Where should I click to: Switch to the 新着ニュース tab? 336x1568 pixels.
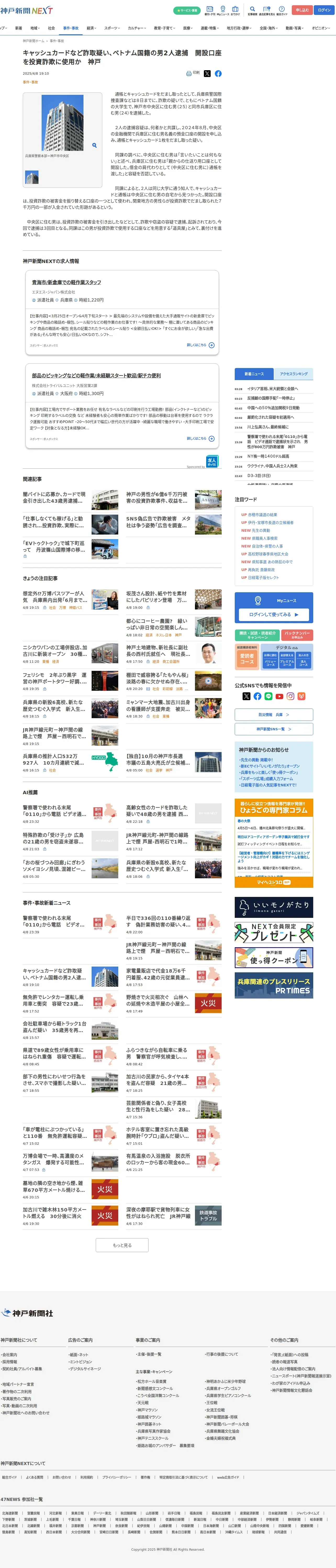pos(254,374)
